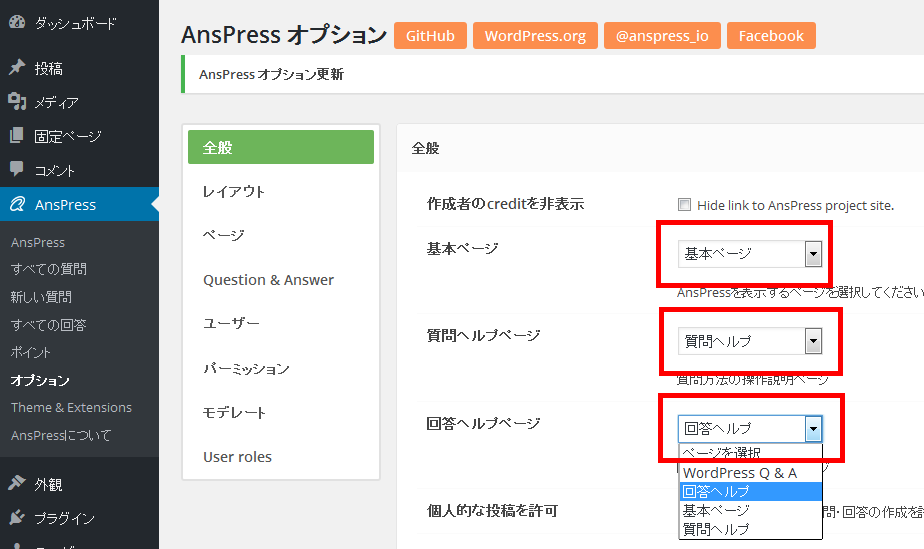Image resolution: width=924 pixels, height=549 pixels.
Task: Select the 全般 settings tab
Action: tap(280, 147)
